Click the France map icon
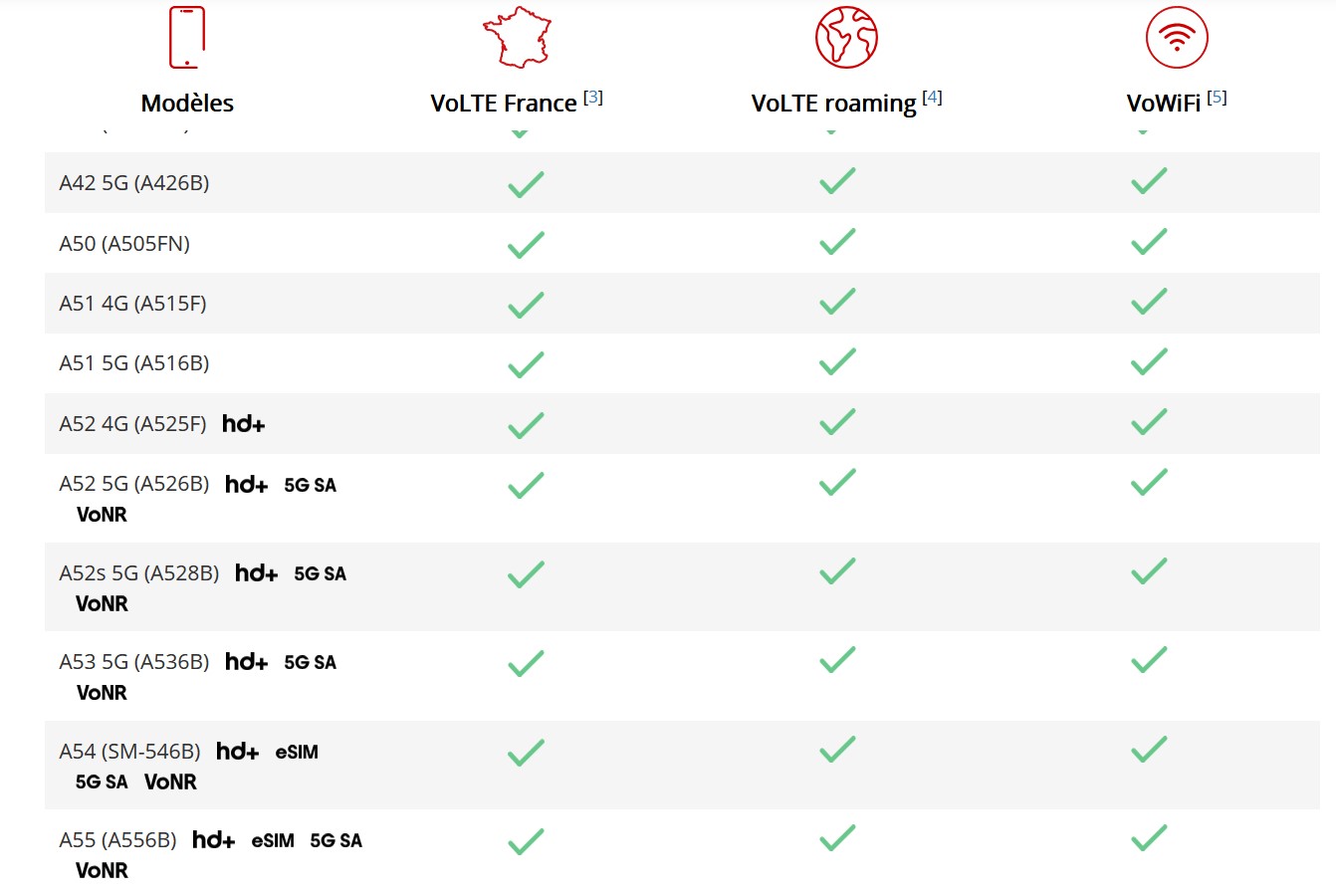This screenshot has height=896, width=1336. pos(517,38)
